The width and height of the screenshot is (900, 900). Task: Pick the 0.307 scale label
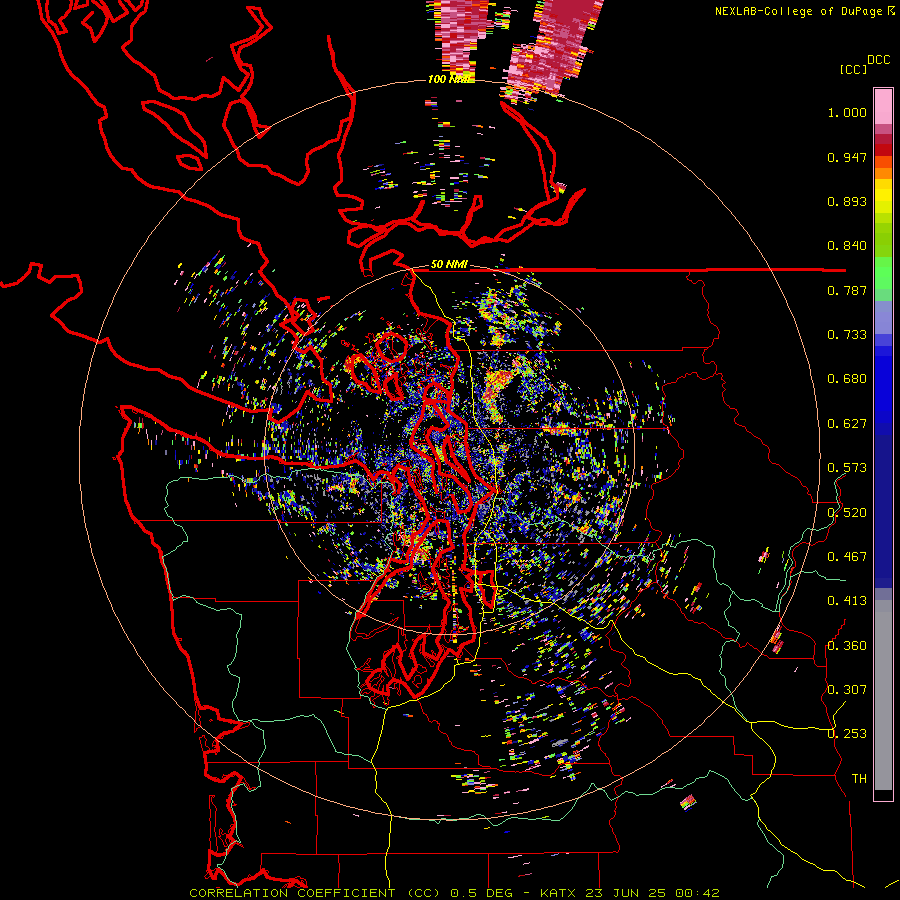pyautogui.click(x=847, y=690)
